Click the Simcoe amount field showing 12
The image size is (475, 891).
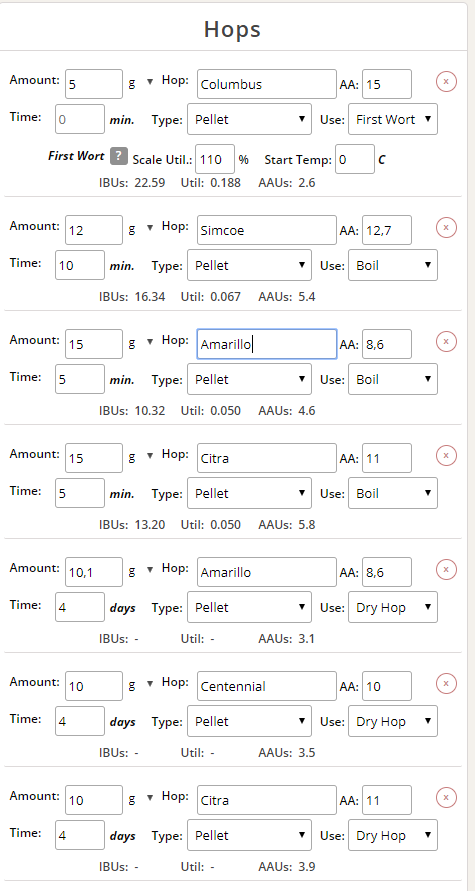pyautogui.click(x=94, y=230)
